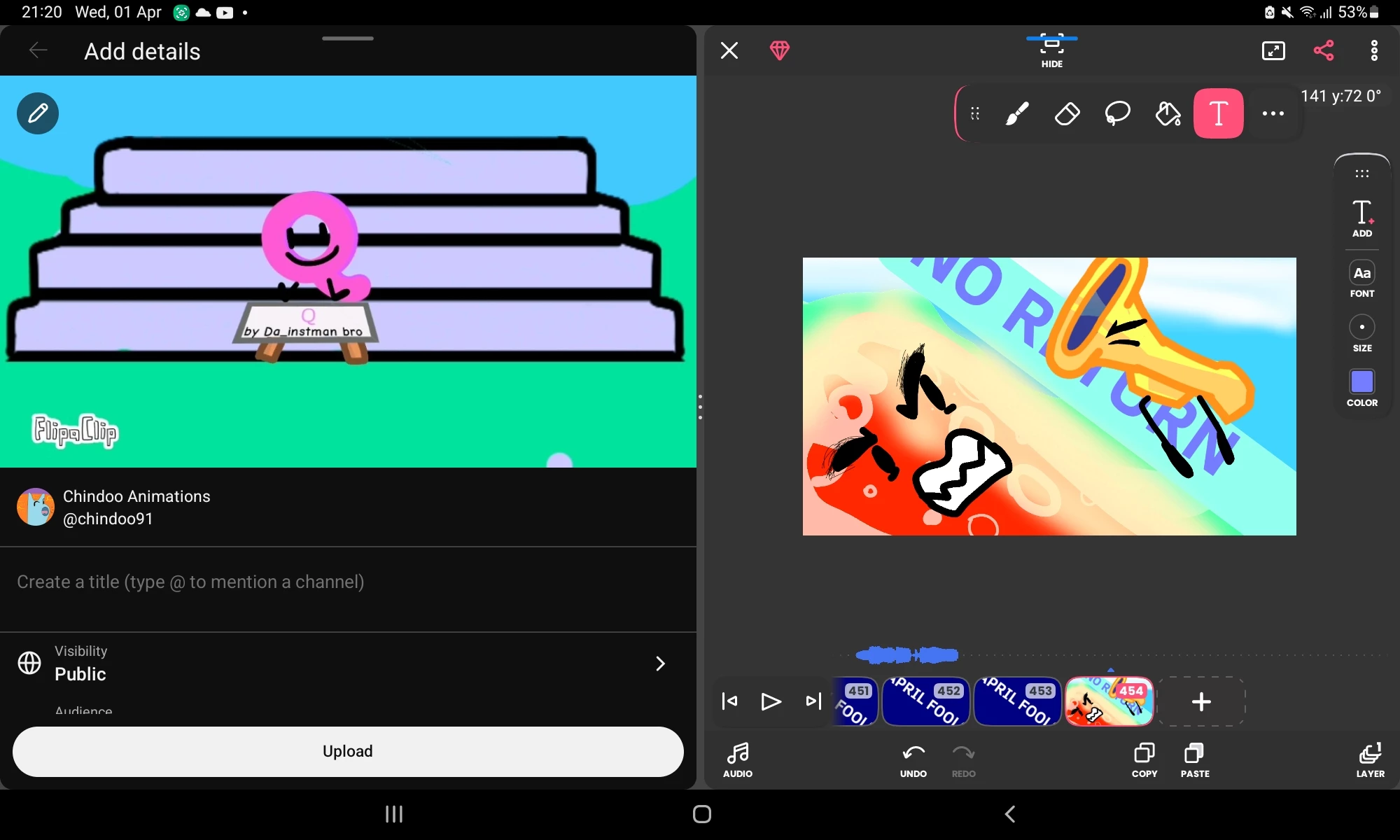The width and height of the screenshot is (1400, 840).
Task: Select the Eraser tool
Action: click(x=1067, y=113)
